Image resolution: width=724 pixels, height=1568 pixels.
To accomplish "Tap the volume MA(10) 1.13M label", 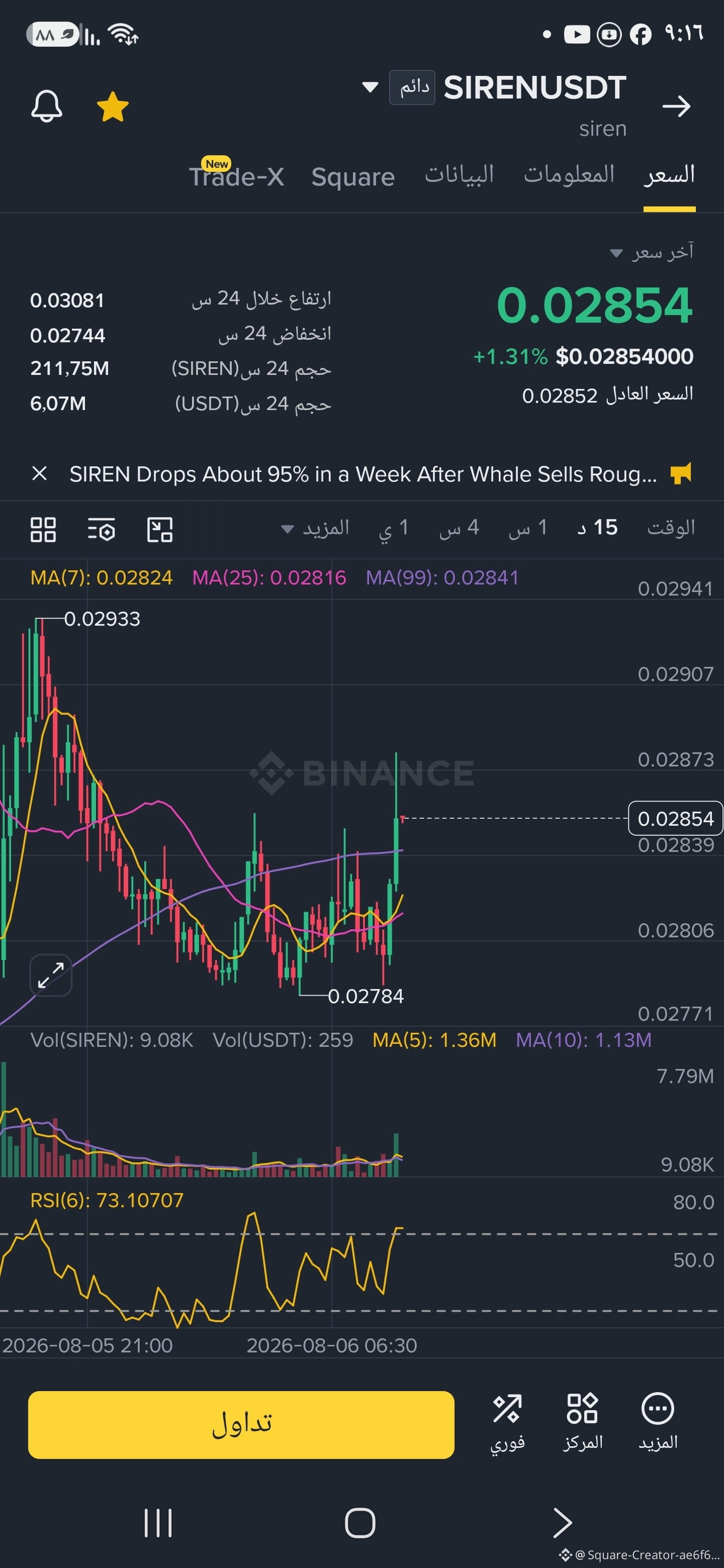I will [583, 1040].
